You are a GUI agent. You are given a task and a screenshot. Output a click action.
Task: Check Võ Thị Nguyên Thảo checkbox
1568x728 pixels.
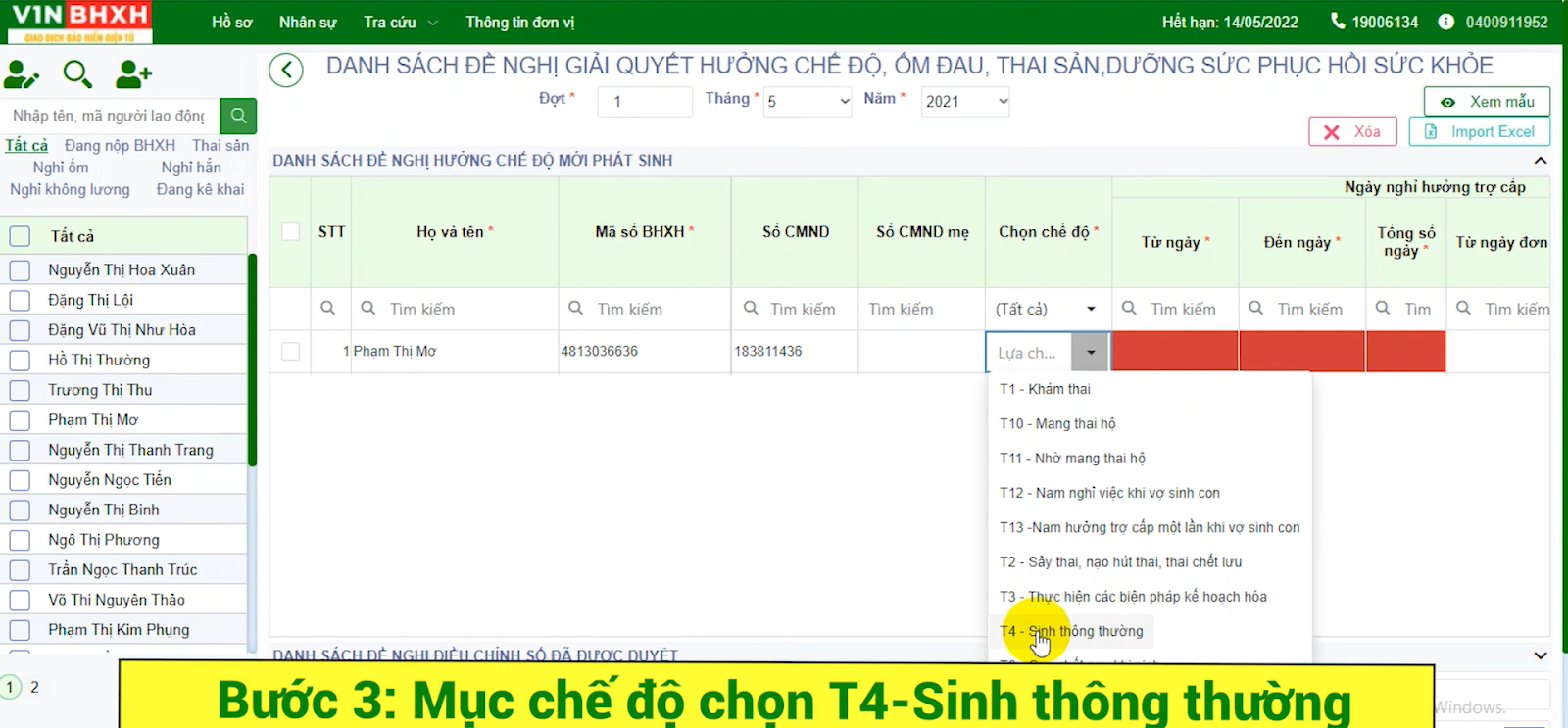(x=20, y=600)
